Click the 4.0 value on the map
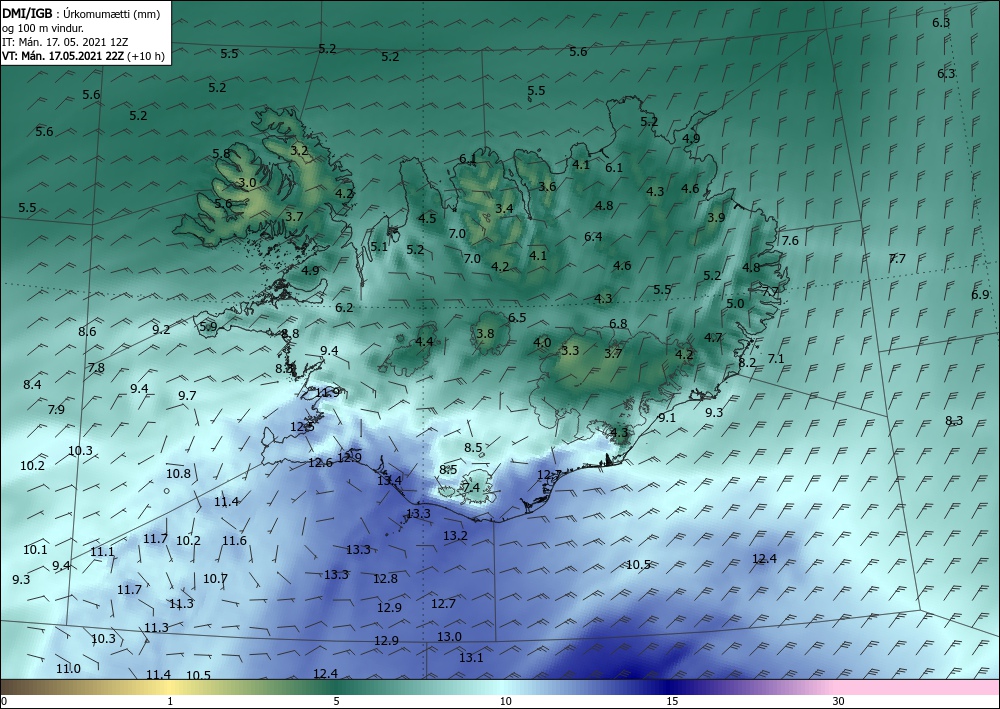The image size is (1000, 709). [542, 343]
